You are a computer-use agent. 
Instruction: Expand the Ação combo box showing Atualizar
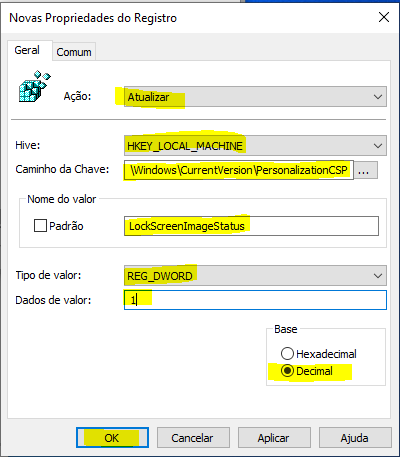[x=255, y=97]
